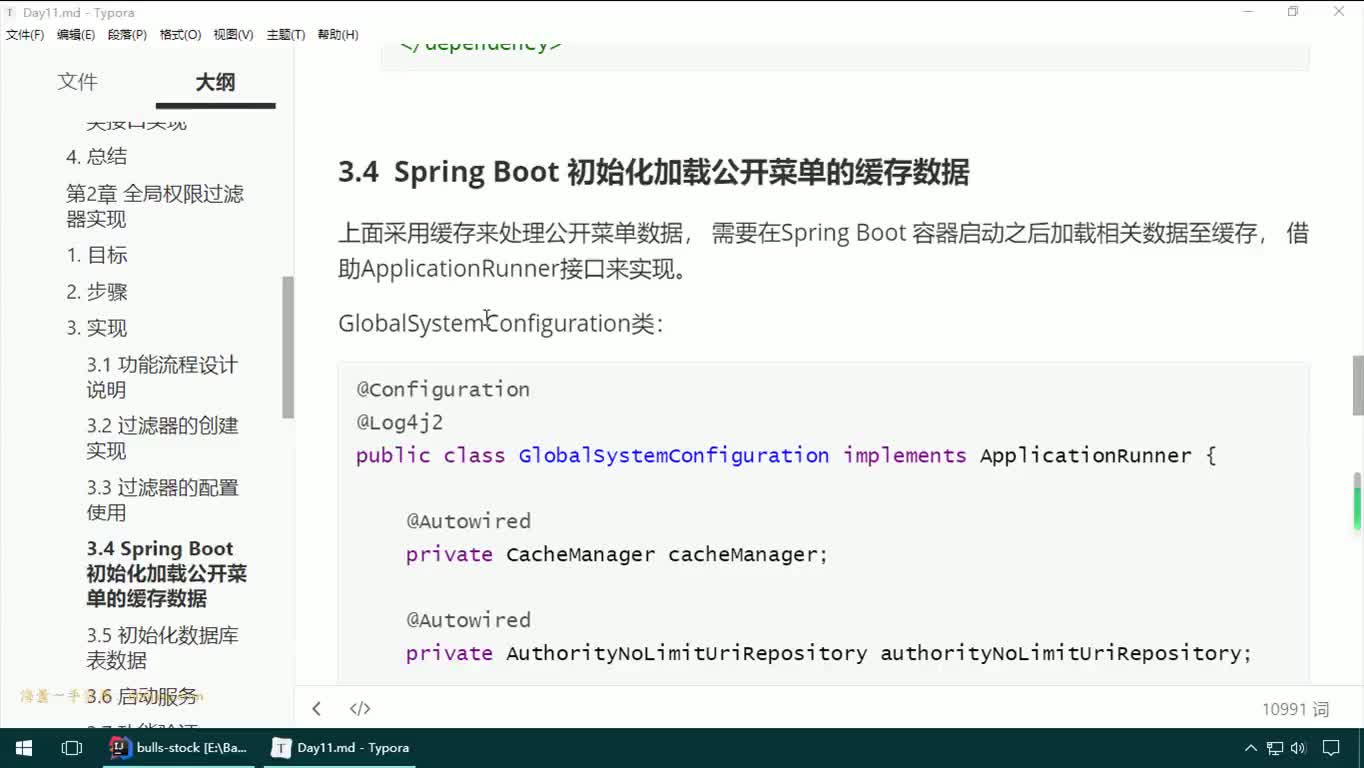This screenshot has height=768, width=1364.
Task: Open the 文件(F) menu
Action: click(x=25, y=34)
